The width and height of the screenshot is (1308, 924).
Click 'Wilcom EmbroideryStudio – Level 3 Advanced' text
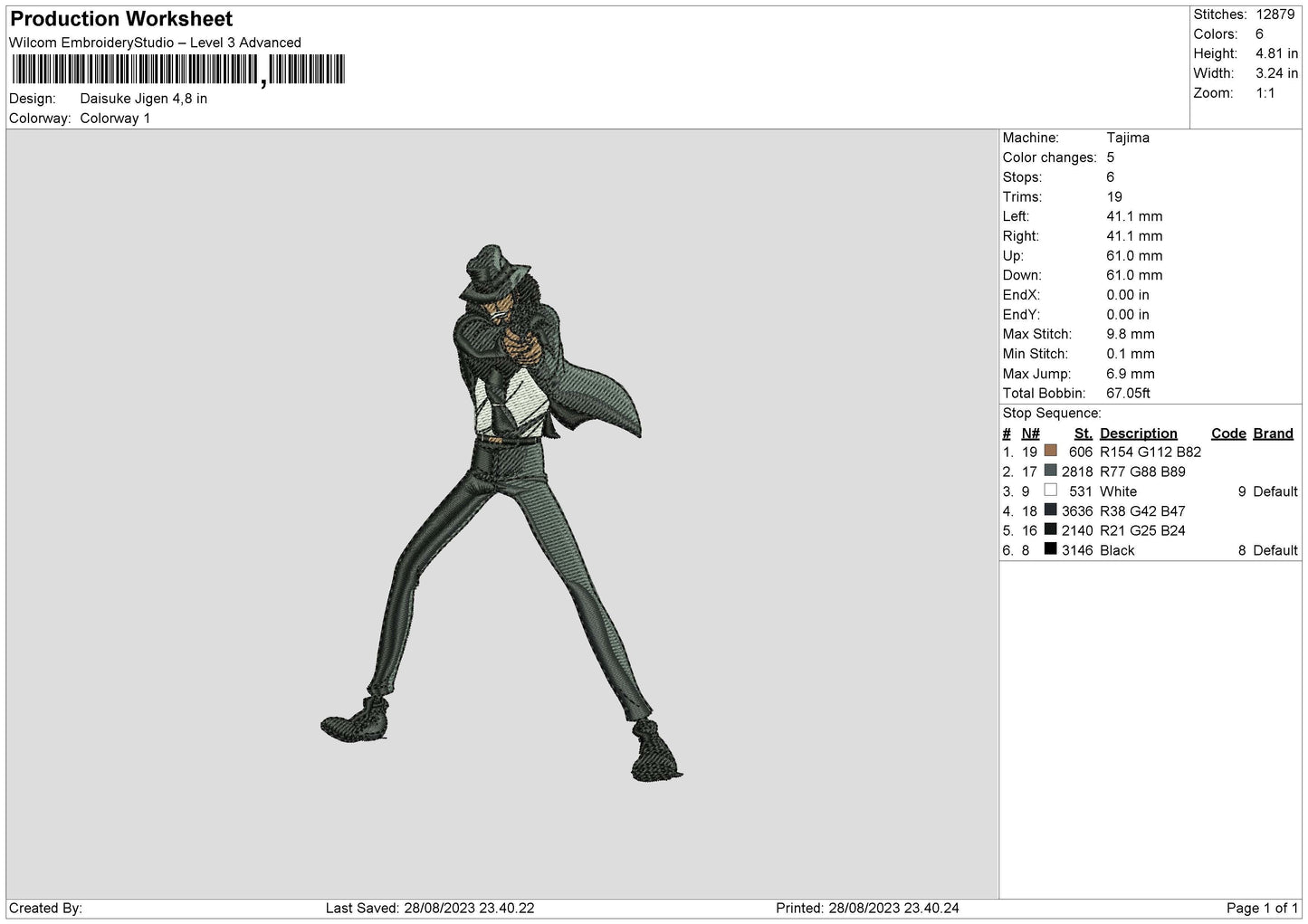click(155, 43)
